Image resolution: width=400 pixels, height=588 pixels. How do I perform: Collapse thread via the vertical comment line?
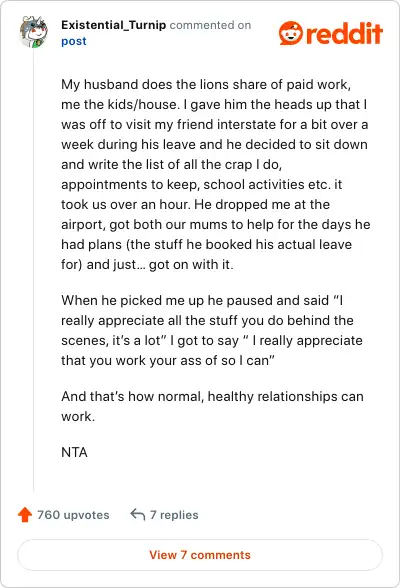(34, 270)
